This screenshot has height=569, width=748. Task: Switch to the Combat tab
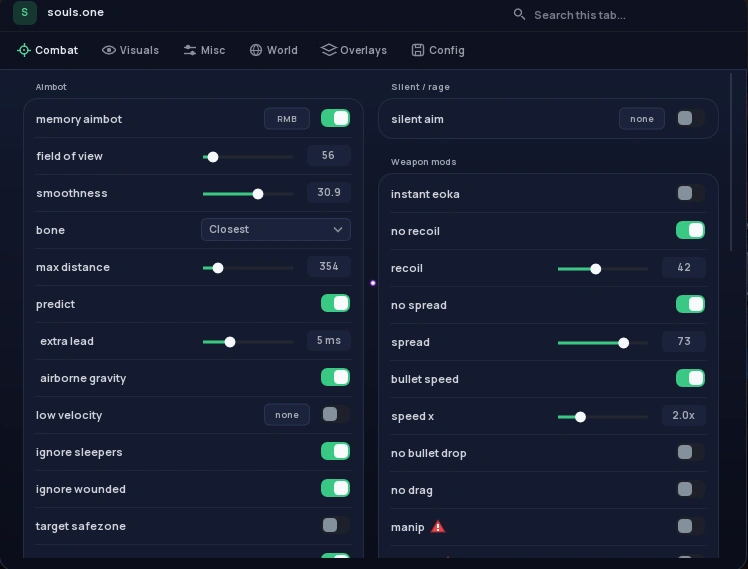point(48,50)
